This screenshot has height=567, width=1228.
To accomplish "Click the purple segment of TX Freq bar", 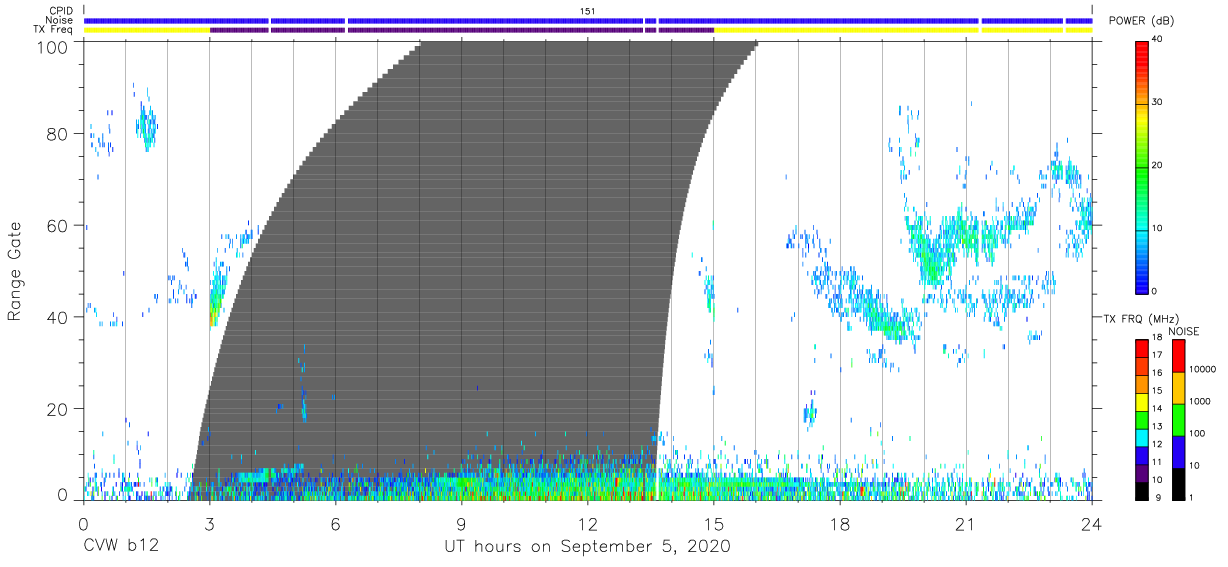I will 462,30.
